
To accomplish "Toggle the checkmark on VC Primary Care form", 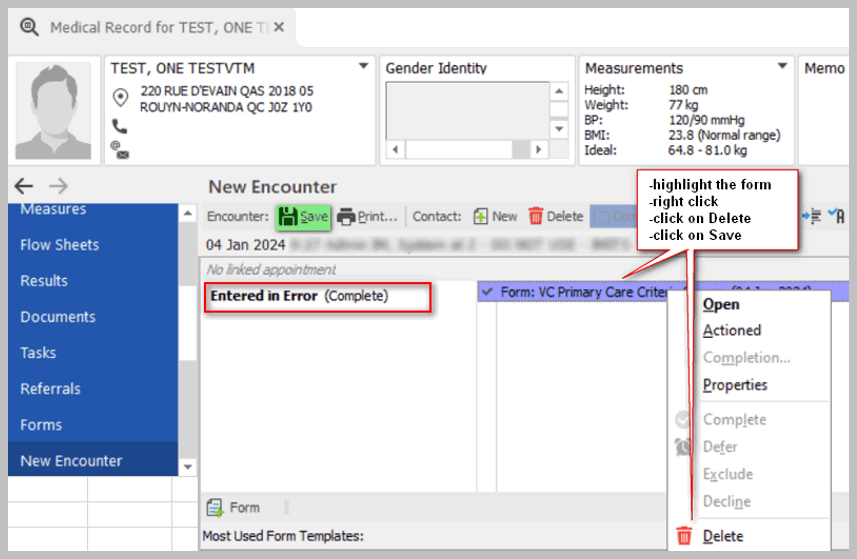I will coord(487,292).
